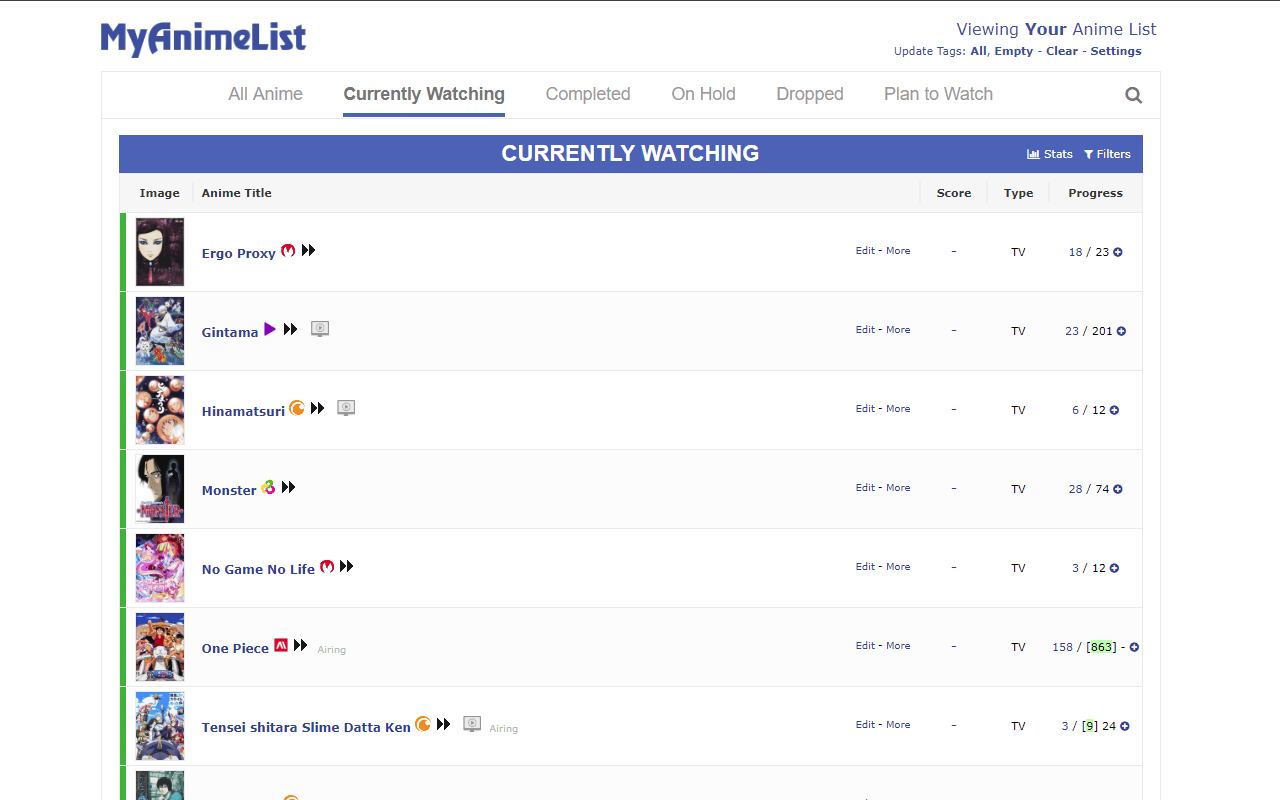Image resolution: width=1280 pixels, height=800 pixels.
Task: Click the One Piece red streaming icon
Action: (281, 645)
